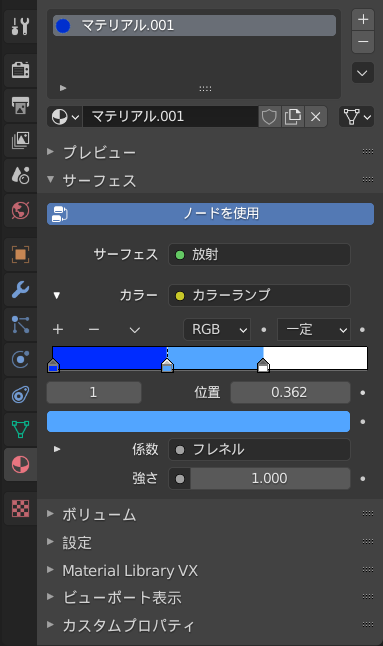Expand the プレビュー panel
This screenshot has height=646, width=383.
tap(50, 152)
